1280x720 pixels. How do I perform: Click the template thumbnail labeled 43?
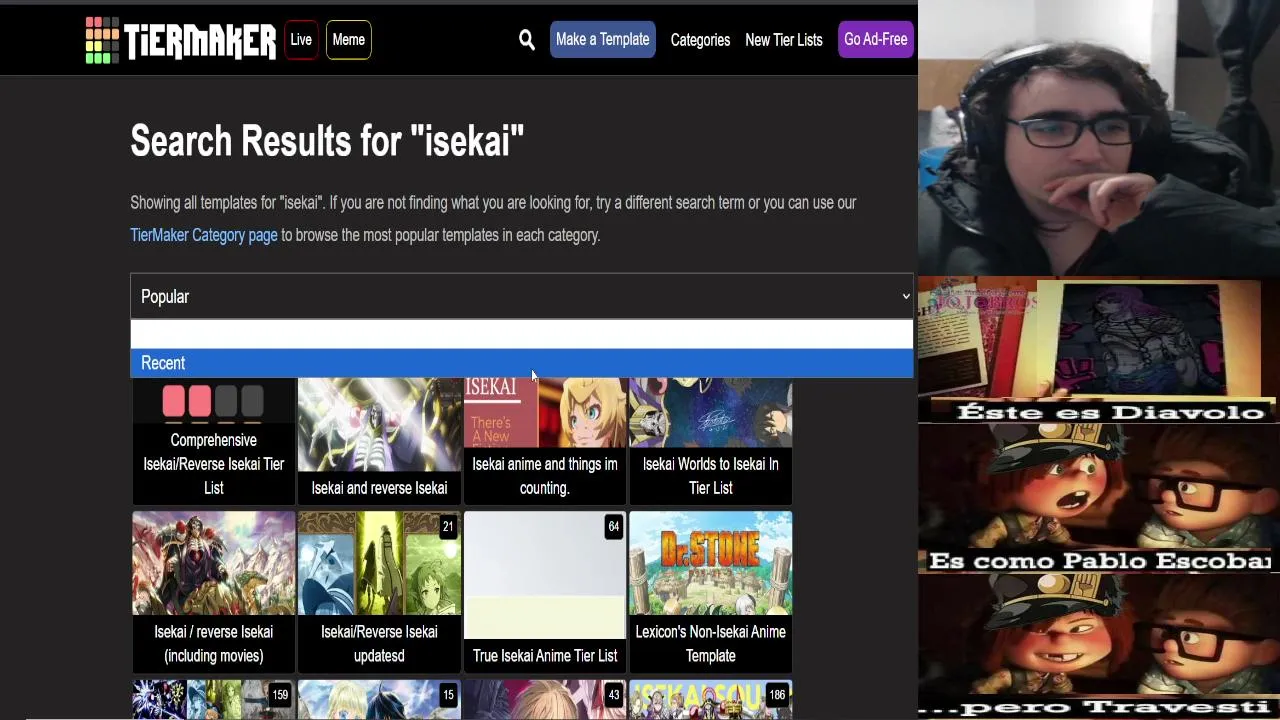[545, 699]
